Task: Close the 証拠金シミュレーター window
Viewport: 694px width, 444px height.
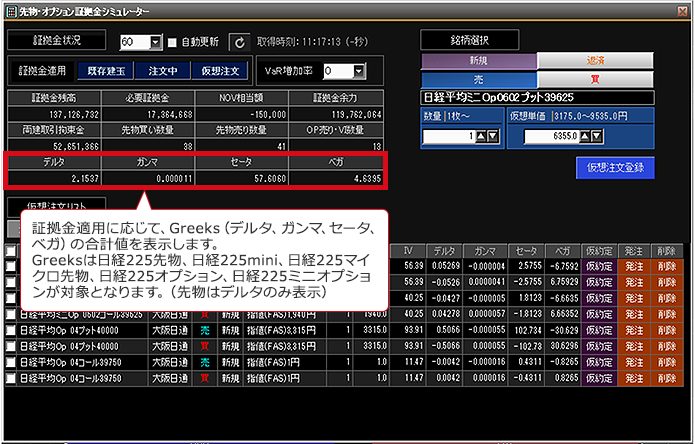Action: [x=682, y=12]
